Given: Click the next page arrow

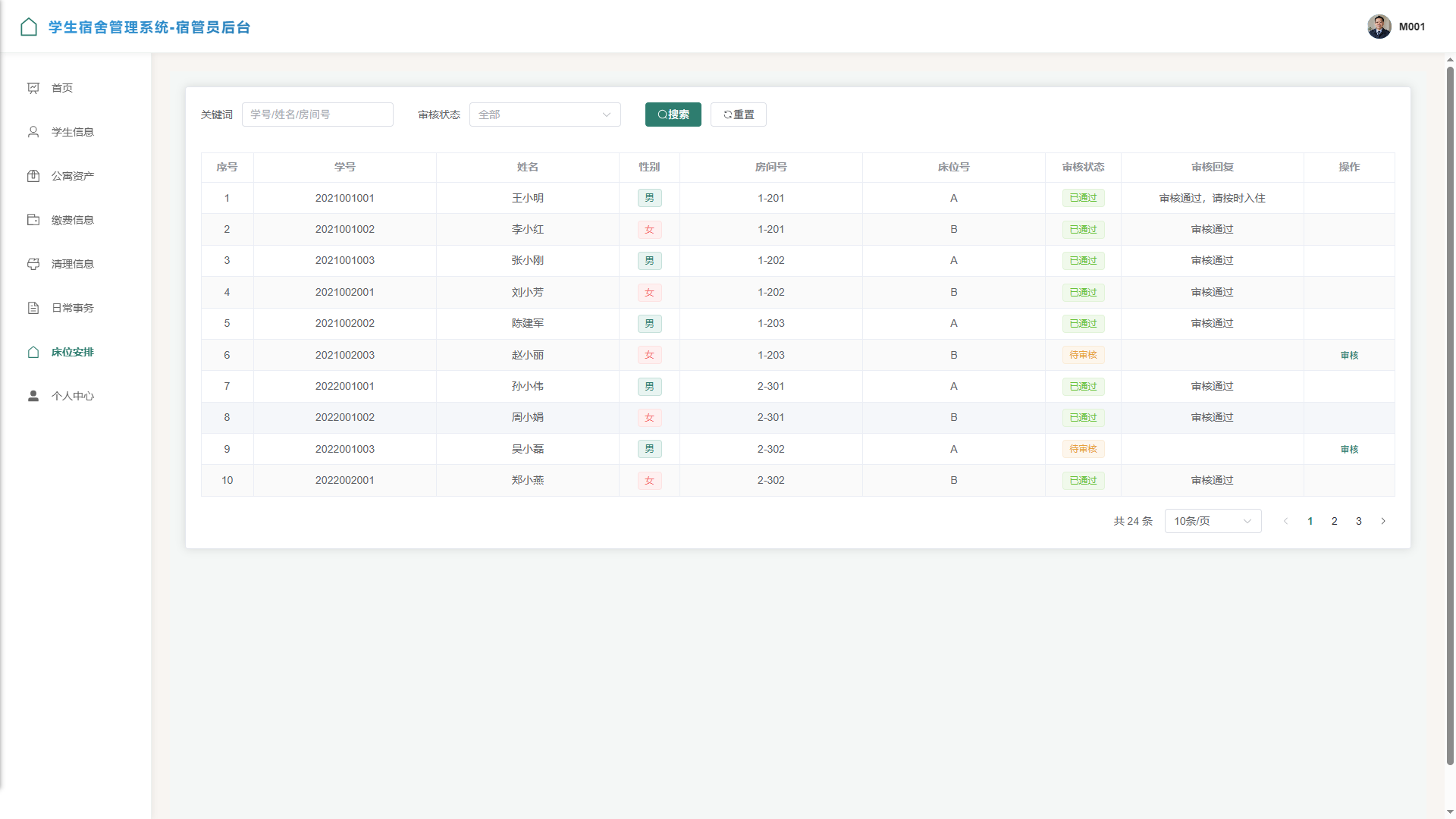Looking at the screenshot, I should click(1383, 521).
